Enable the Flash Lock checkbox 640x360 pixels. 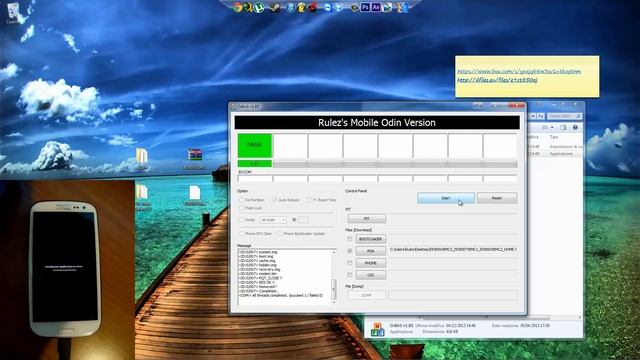[x=241, y=208]
